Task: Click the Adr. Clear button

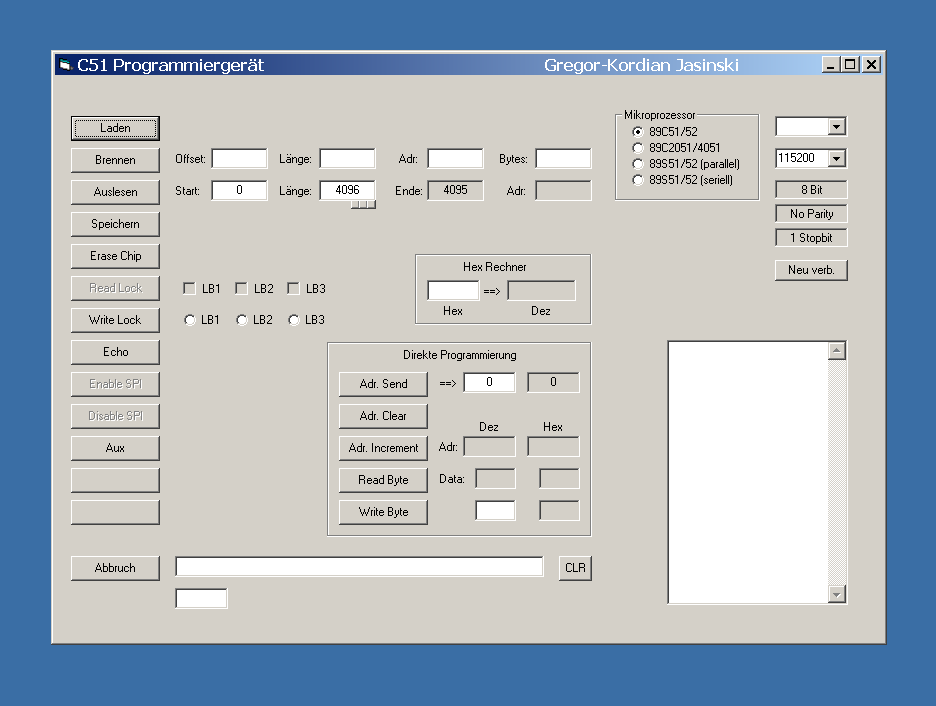Action: click(383, 416)
